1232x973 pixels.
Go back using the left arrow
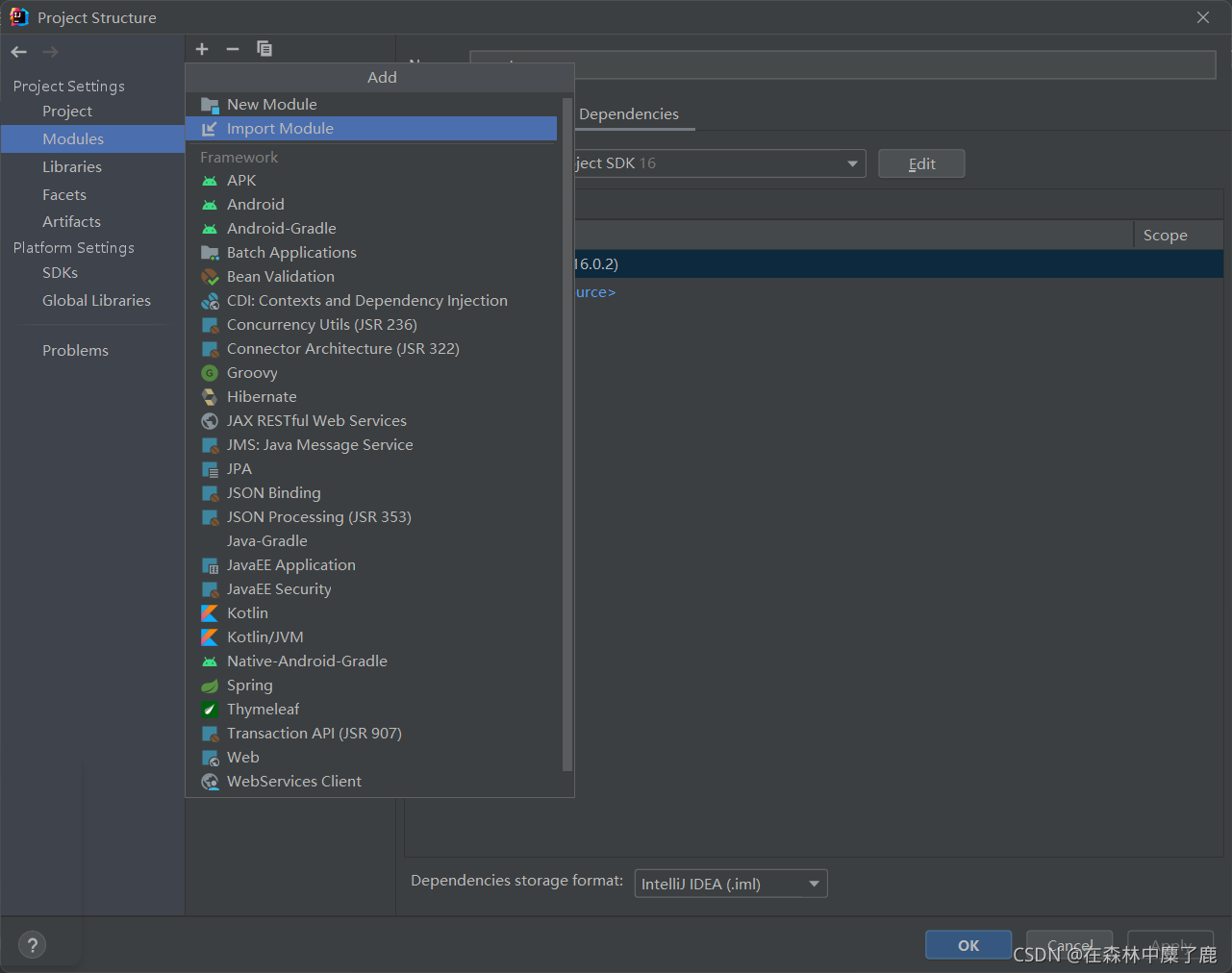19,52
